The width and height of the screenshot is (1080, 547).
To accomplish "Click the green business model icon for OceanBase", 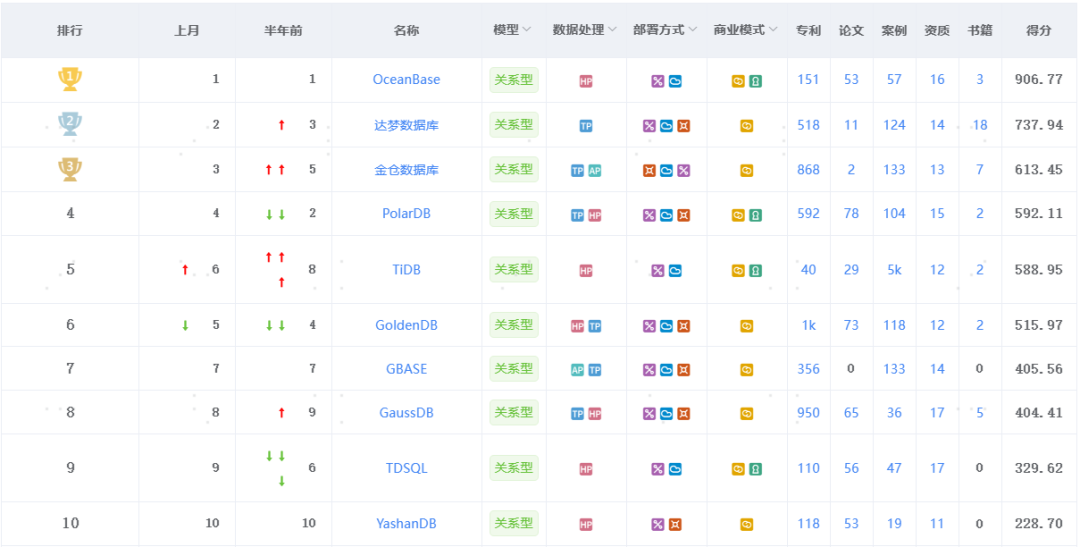I will (755, 81).
